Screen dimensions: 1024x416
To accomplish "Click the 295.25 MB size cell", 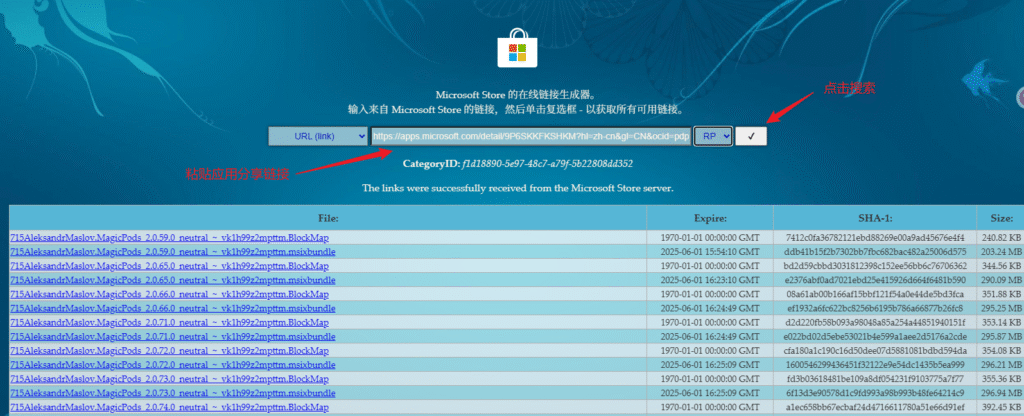I will (x=1002, y=308).
